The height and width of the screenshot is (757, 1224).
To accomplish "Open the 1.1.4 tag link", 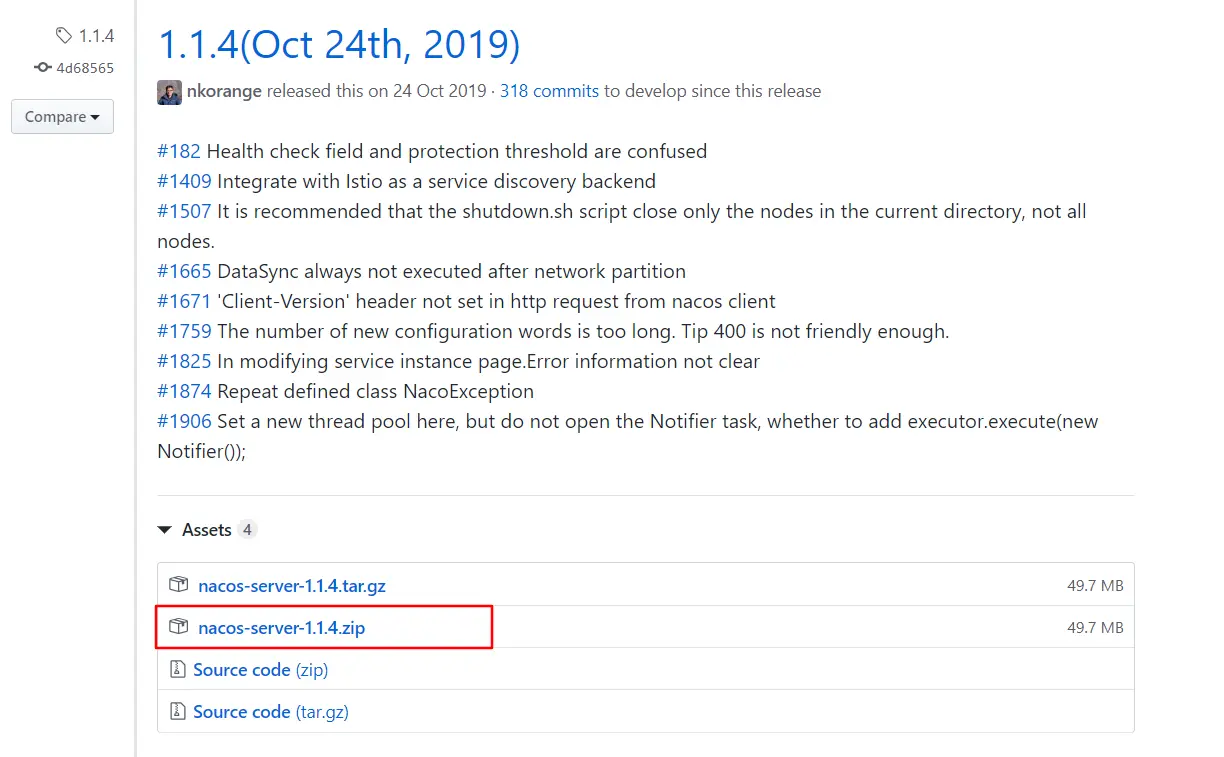I will pos(96,37).
